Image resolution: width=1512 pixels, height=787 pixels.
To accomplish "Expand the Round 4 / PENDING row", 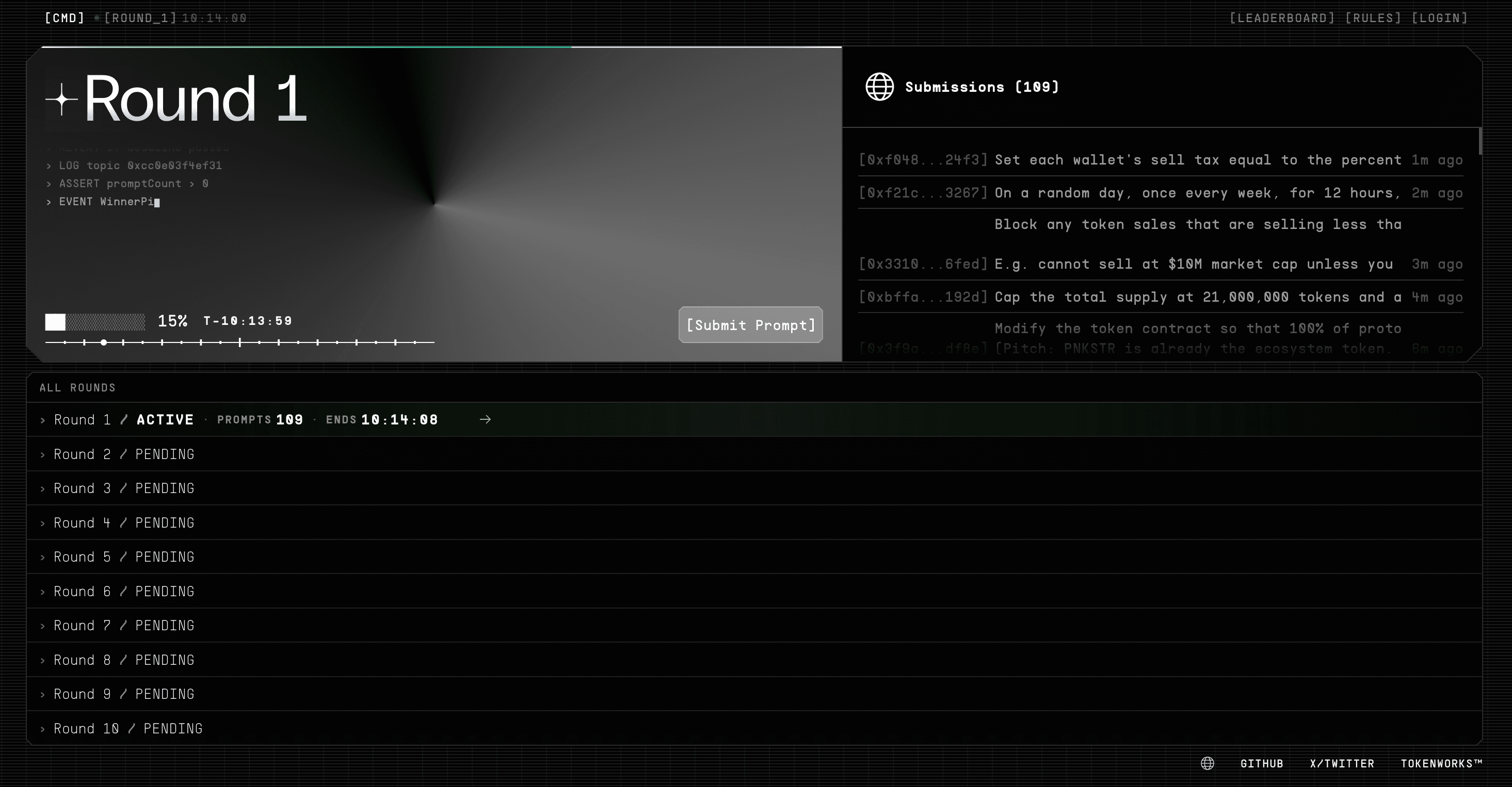I will click(x=754, y=522).
